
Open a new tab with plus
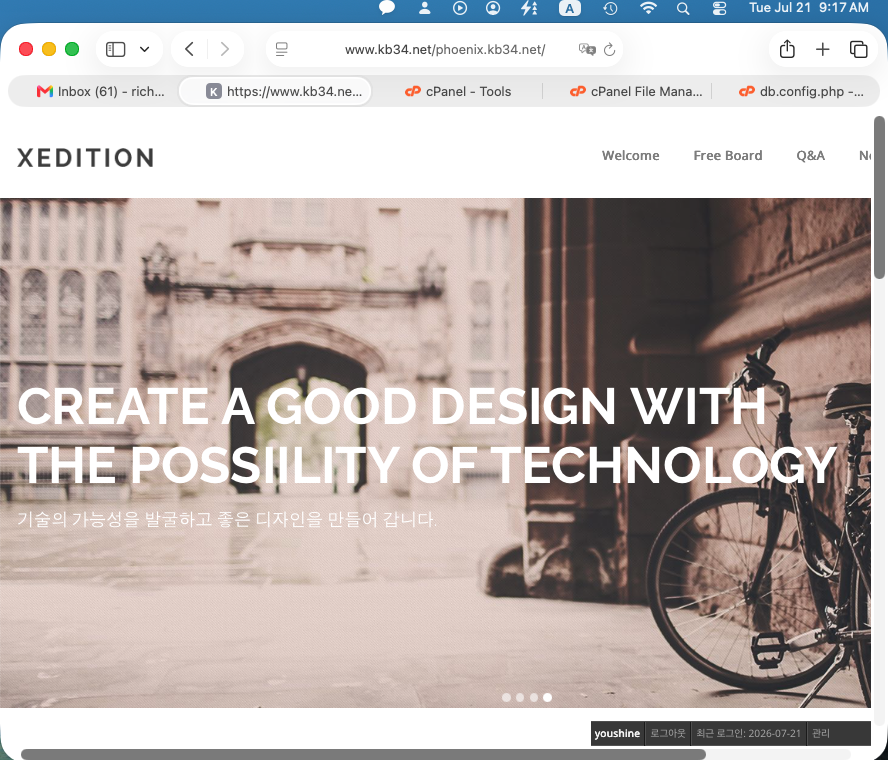(822, 49)
